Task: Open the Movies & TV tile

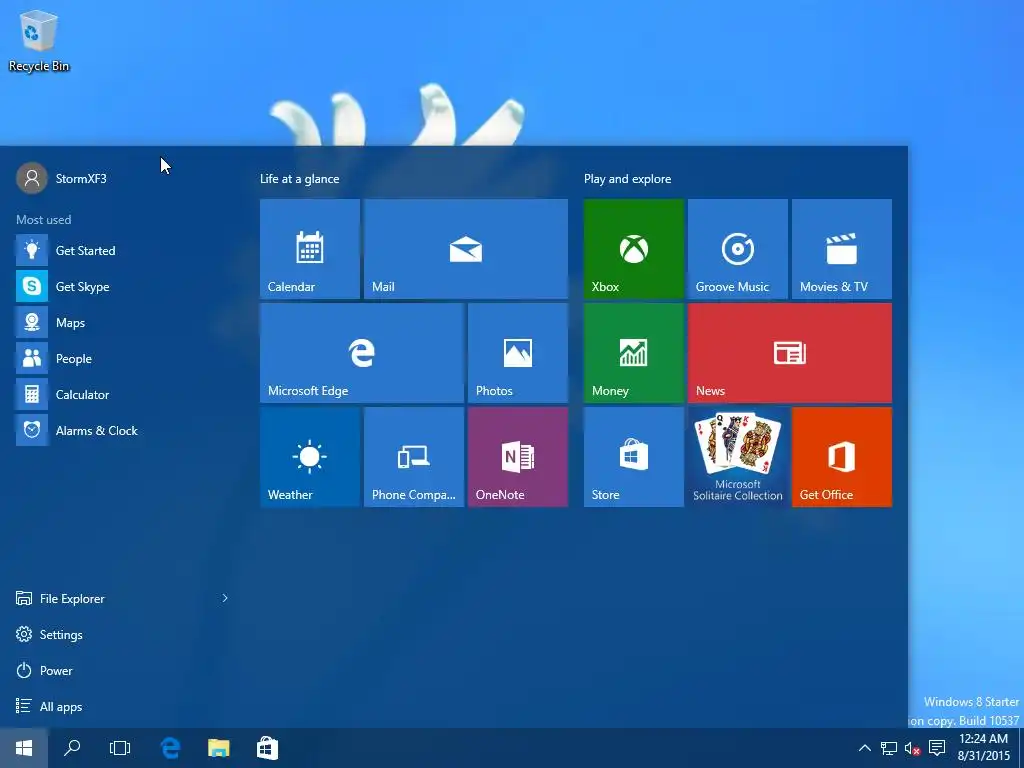Action: 842,249
